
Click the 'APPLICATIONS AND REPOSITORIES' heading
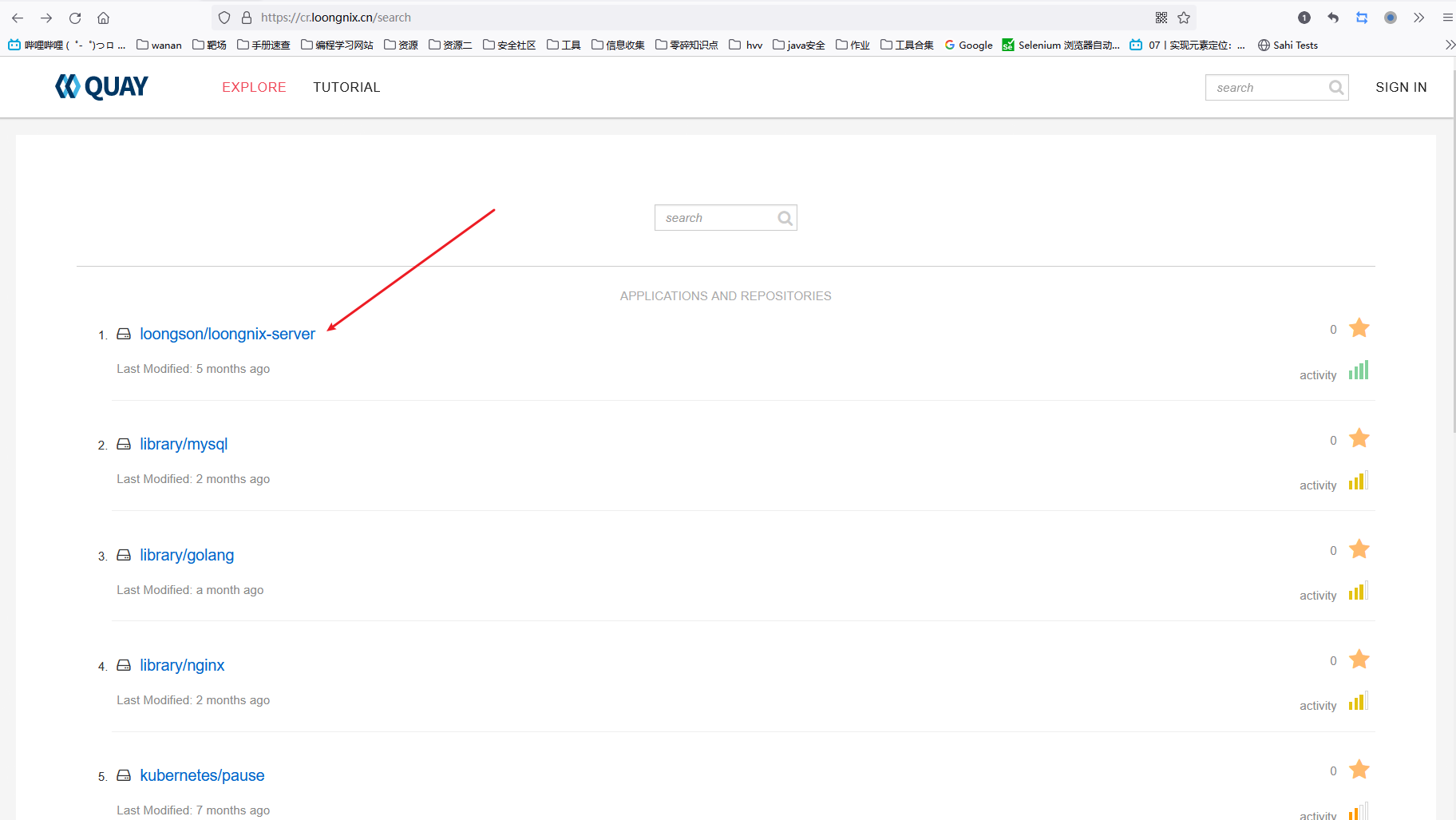726,295
